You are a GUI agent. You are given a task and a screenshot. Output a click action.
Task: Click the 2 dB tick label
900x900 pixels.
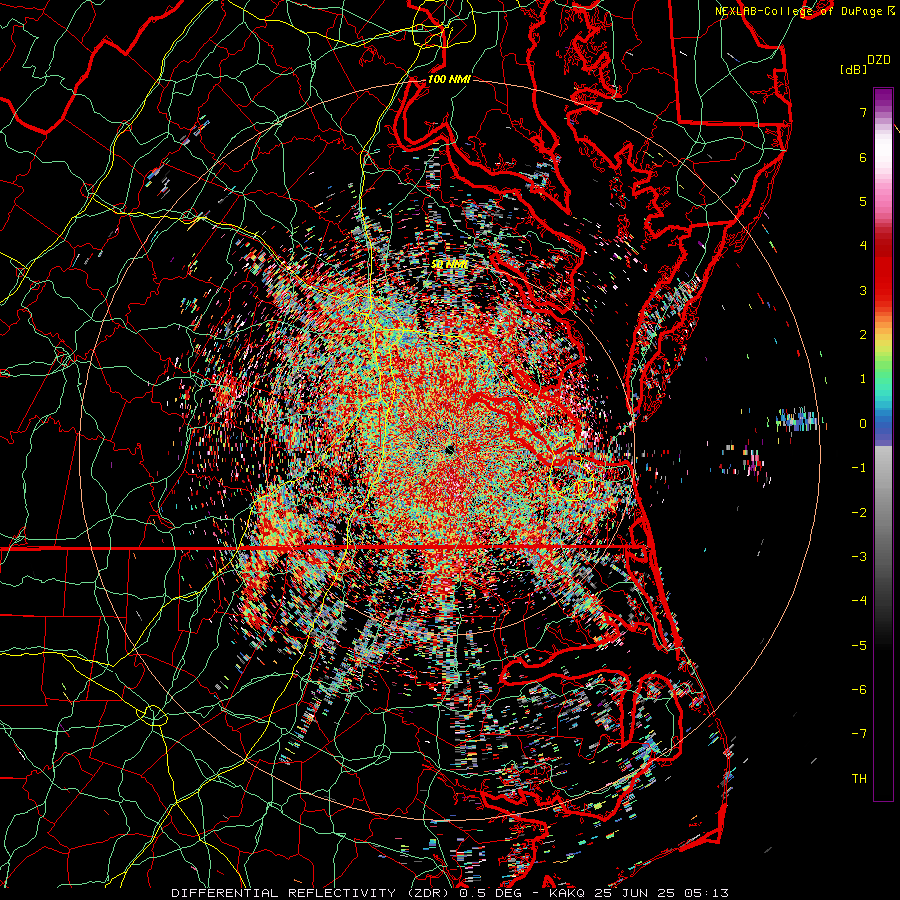[x=863, y=335]
